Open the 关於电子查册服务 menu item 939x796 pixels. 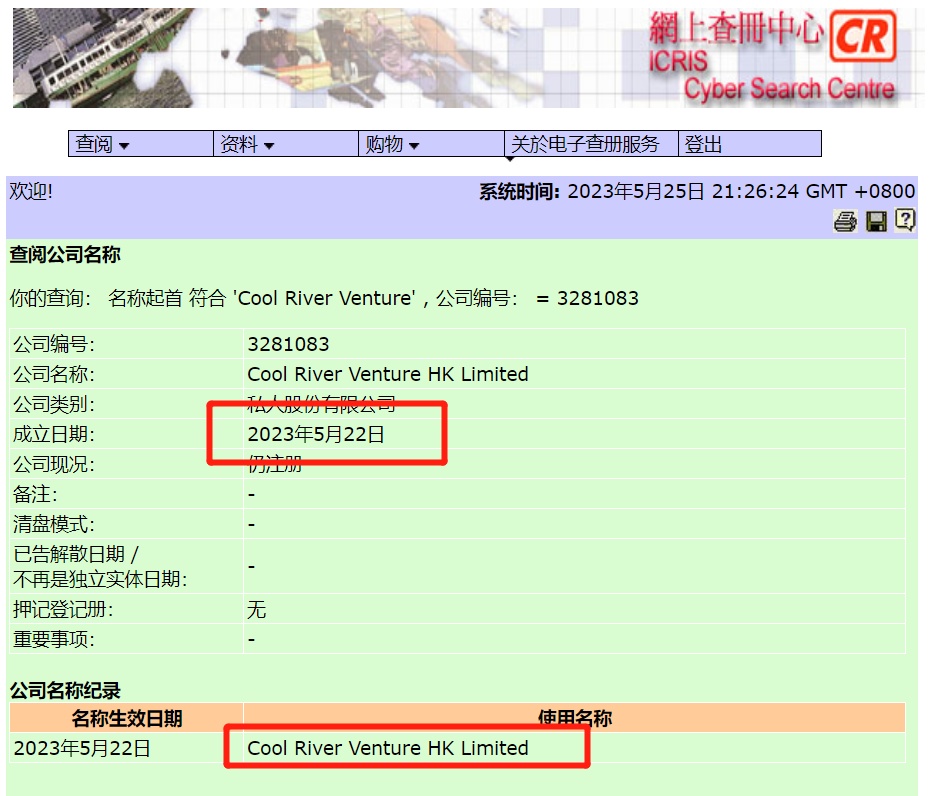coord(591,144)
